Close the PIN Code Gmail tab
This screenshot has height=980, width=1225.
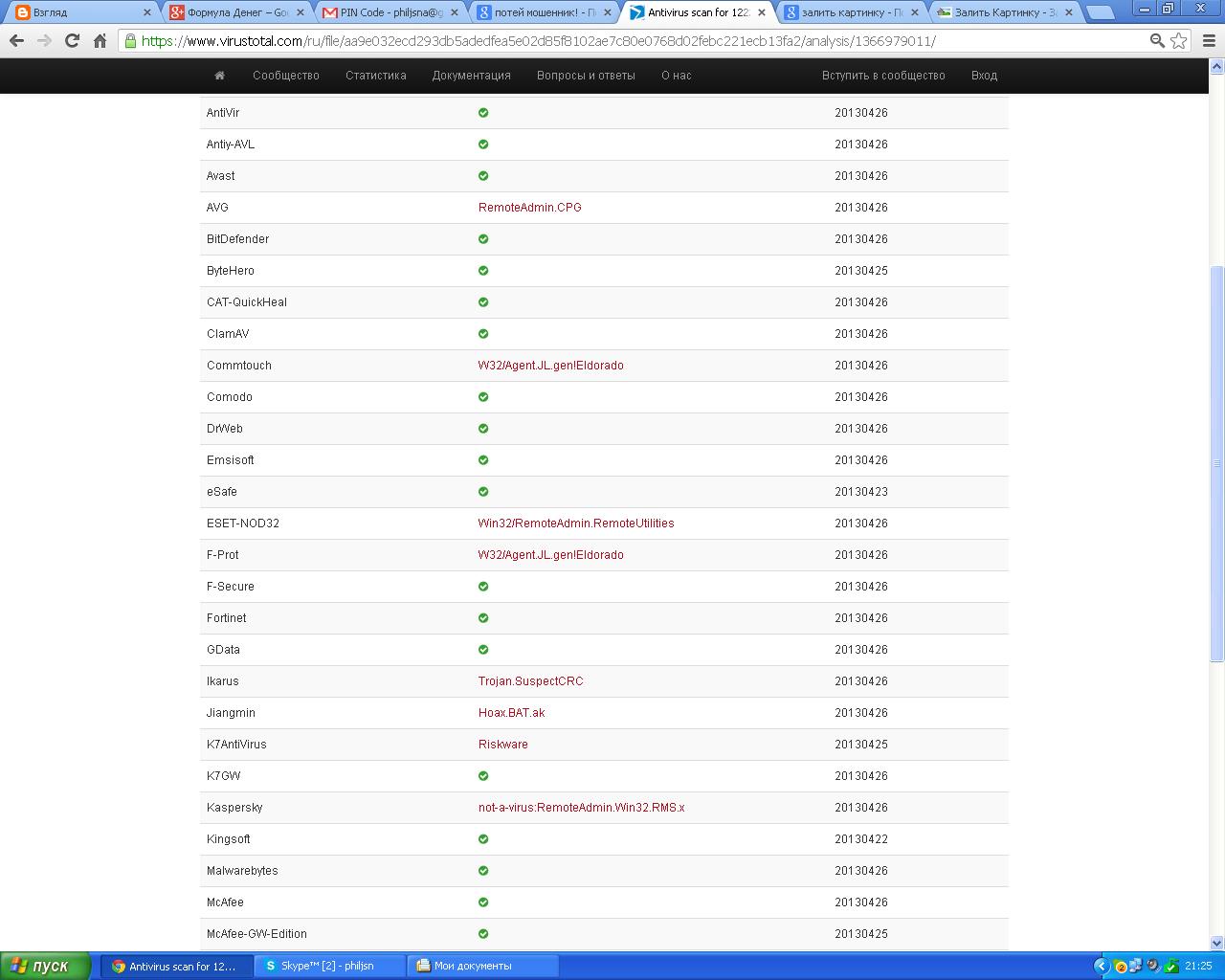point(454,12)
